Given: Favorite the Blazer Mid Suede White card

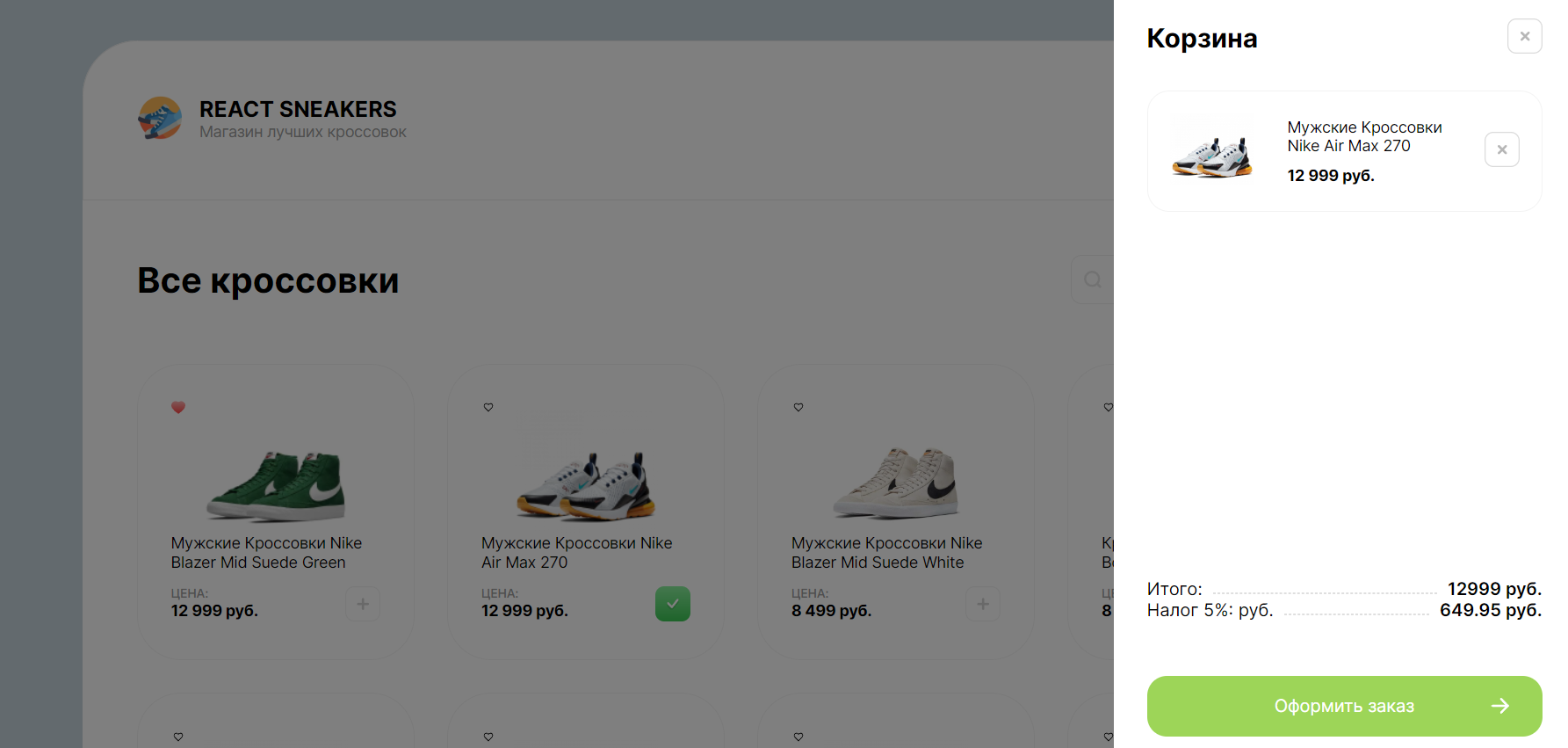Looking at the screenshot, I should (x=798, y=407).
